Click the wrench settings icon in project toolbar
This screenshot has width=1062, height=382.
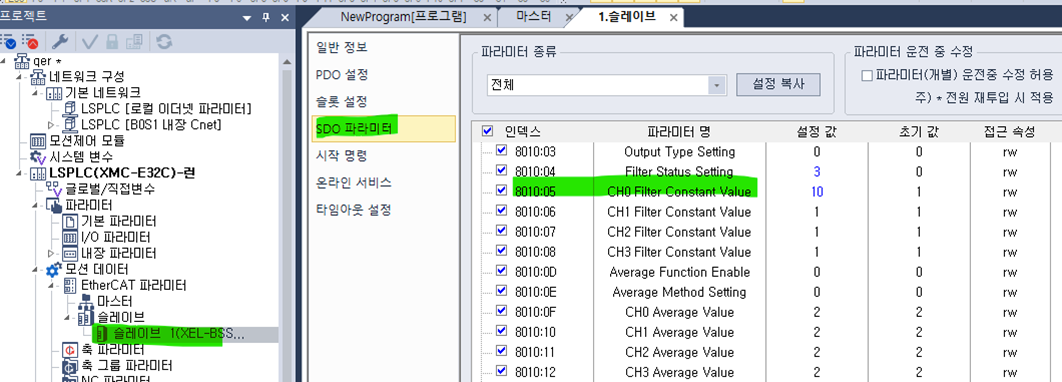point(60,42)
